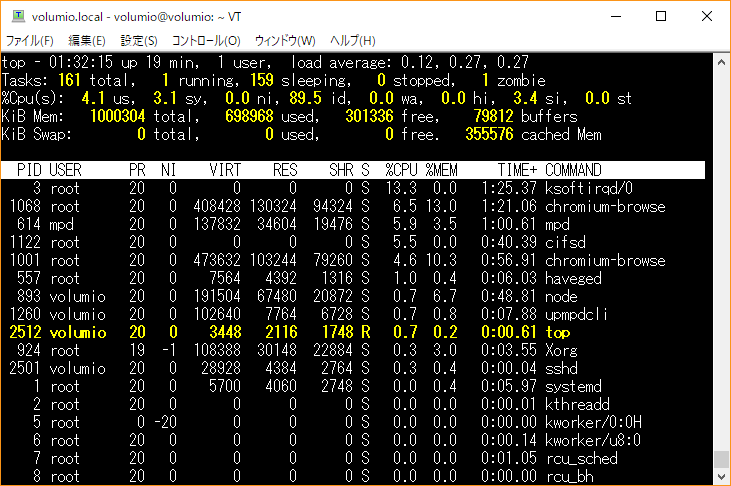Click chromium-browse command in PID 1001 row
The width and height of the screenshot is (731, 486).
pos(605,260)
